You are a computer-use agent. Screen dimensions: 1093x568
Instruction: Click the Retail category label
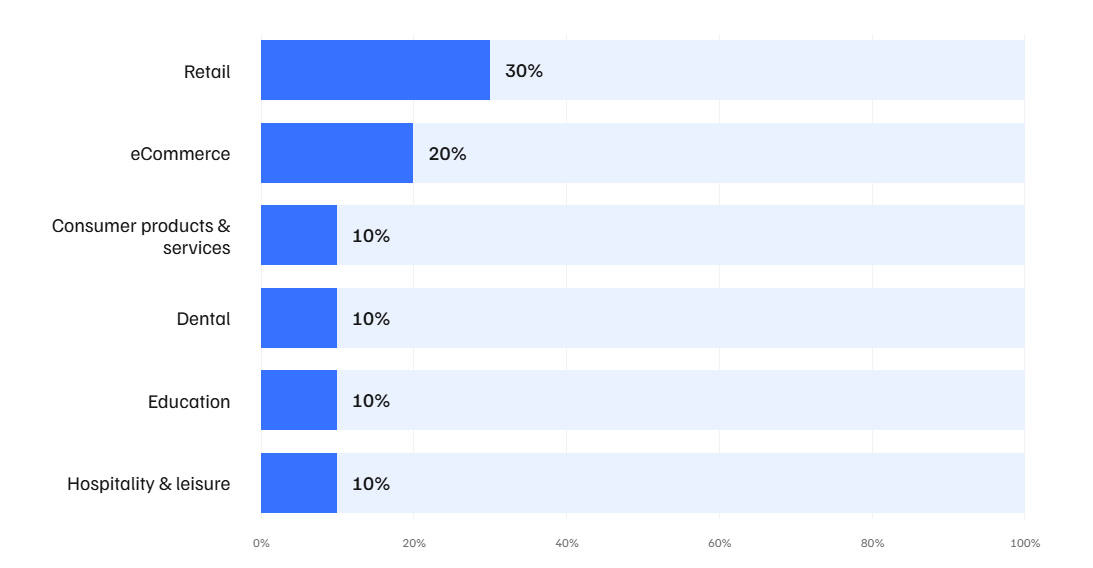pyautogui.click(x=207, y=72)
